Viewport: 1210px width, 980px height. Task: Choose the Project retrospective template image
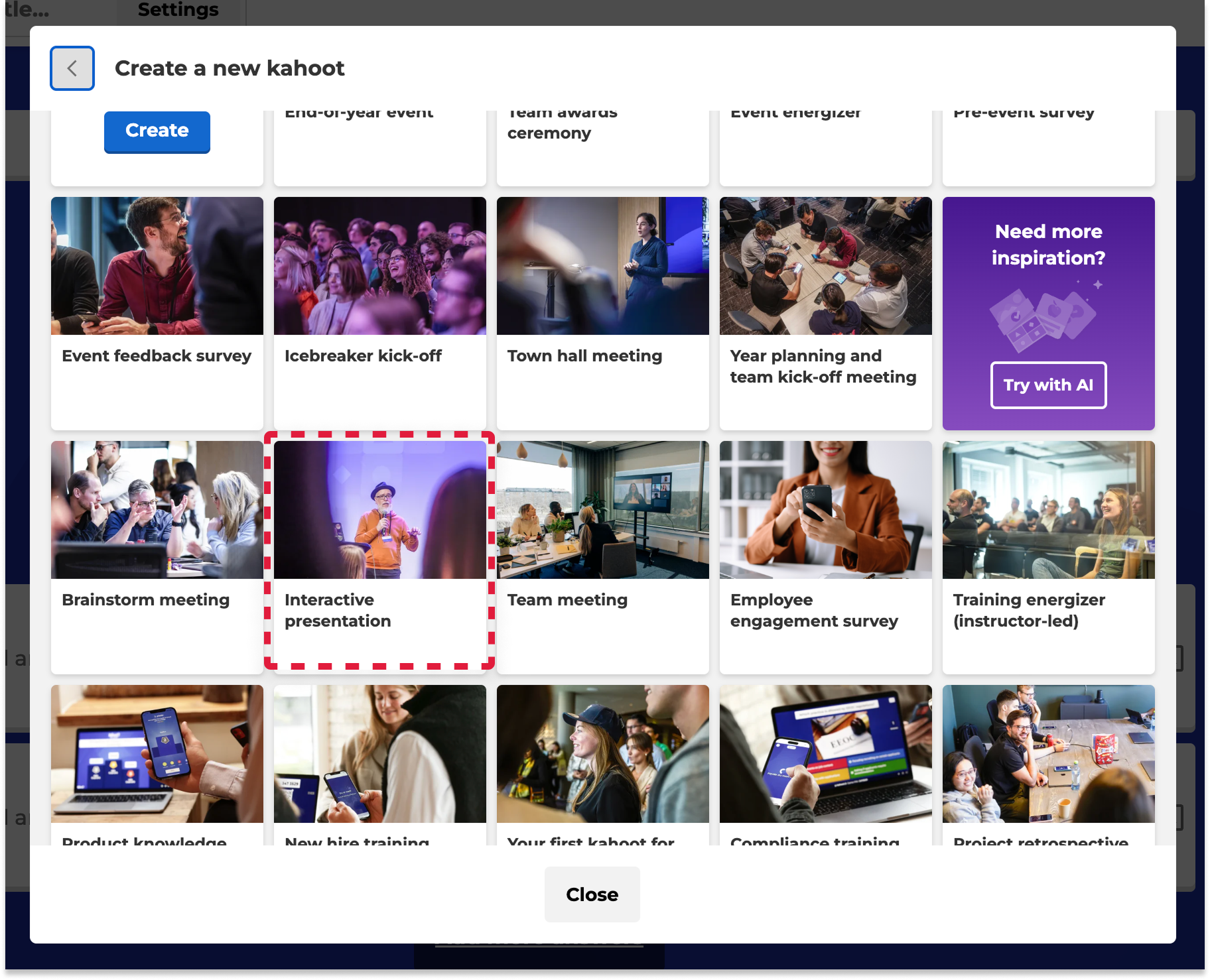point(1048,754)
